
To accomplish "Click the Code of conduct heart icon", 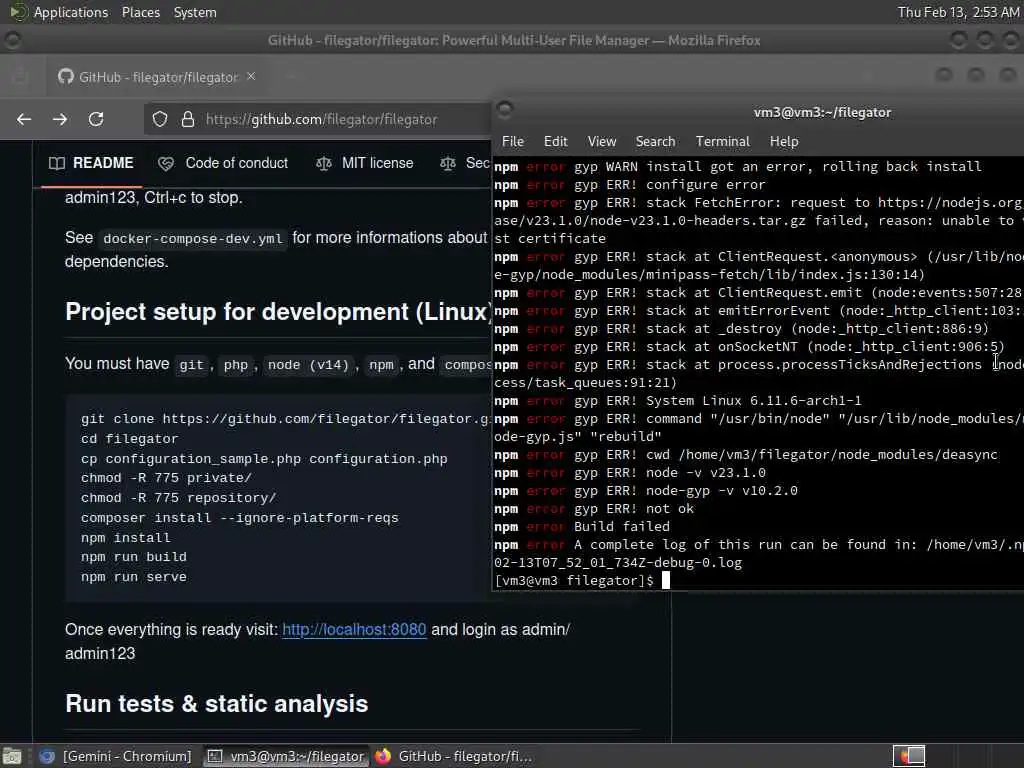I will click(x=166, y=163).
